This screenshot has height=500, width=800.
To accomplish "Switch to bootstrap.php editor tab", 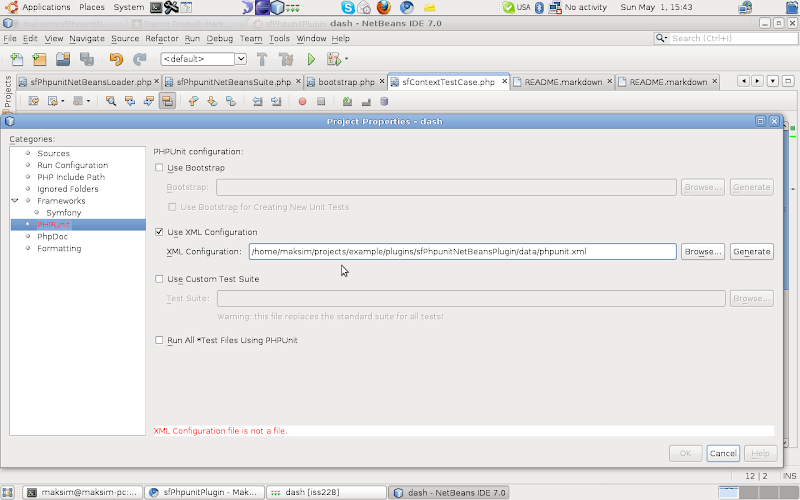I will (x=345, y=82).
